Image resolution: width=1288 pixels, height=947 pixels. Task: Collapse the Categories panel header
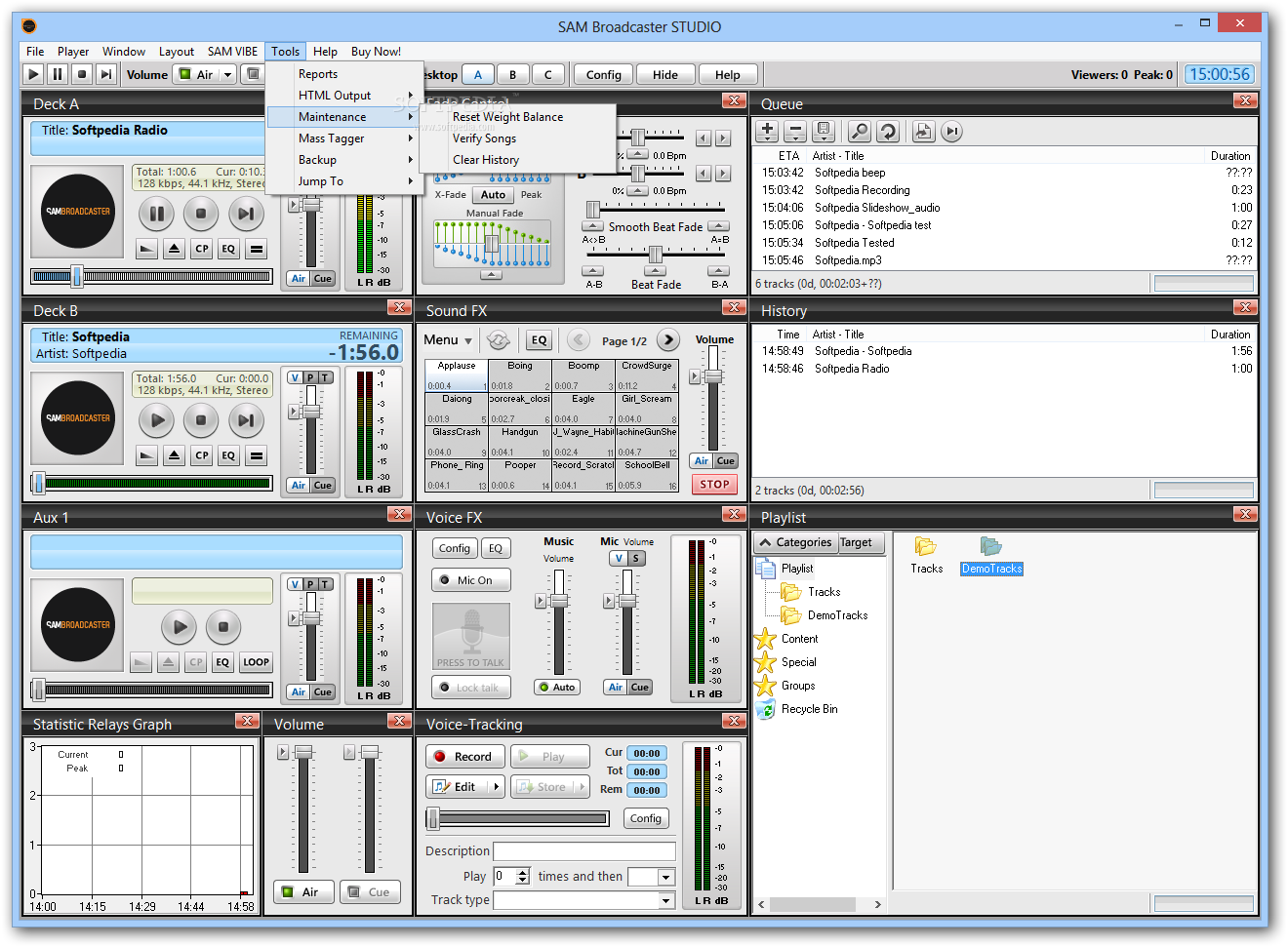(795, 542)
